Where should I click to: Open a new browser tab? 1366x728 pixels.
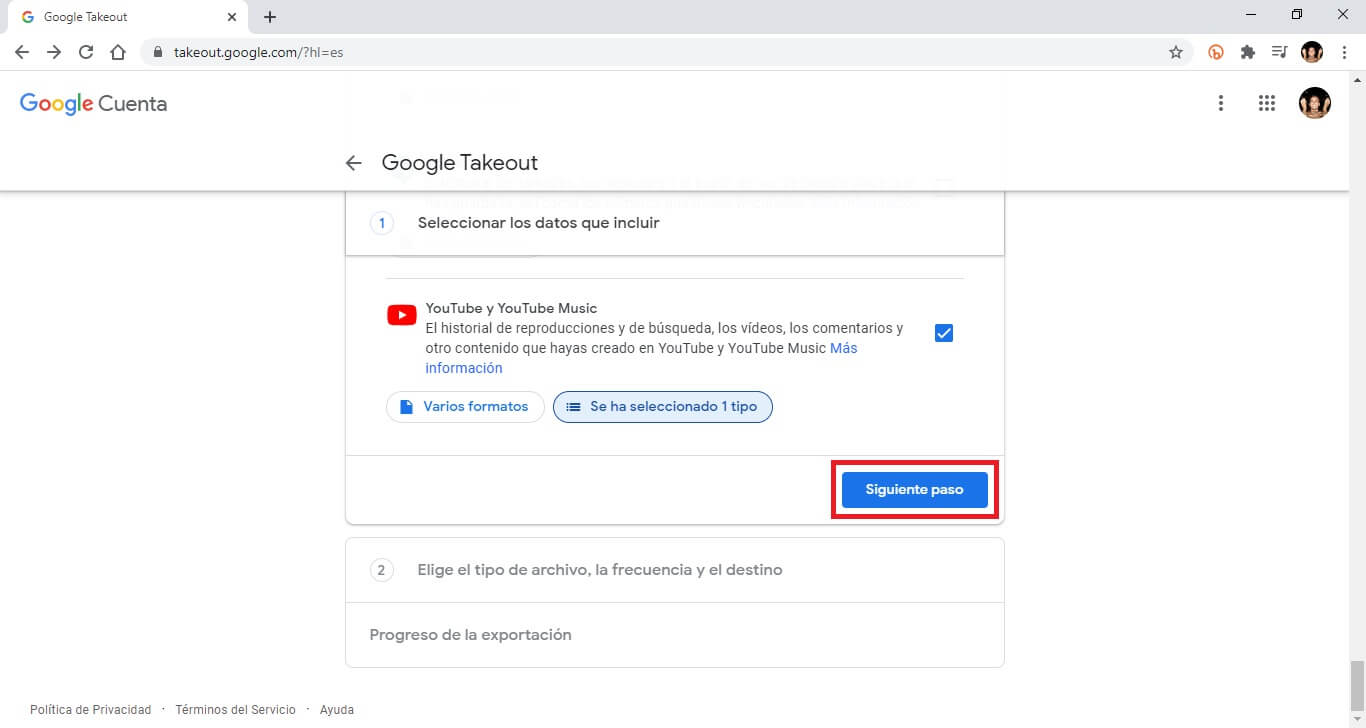(x=270, y=17)
